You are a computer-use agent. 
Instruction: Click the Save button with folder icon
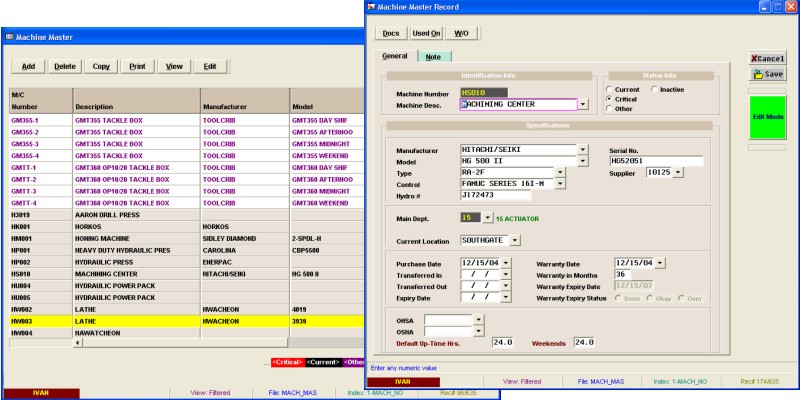coord(769,74)
